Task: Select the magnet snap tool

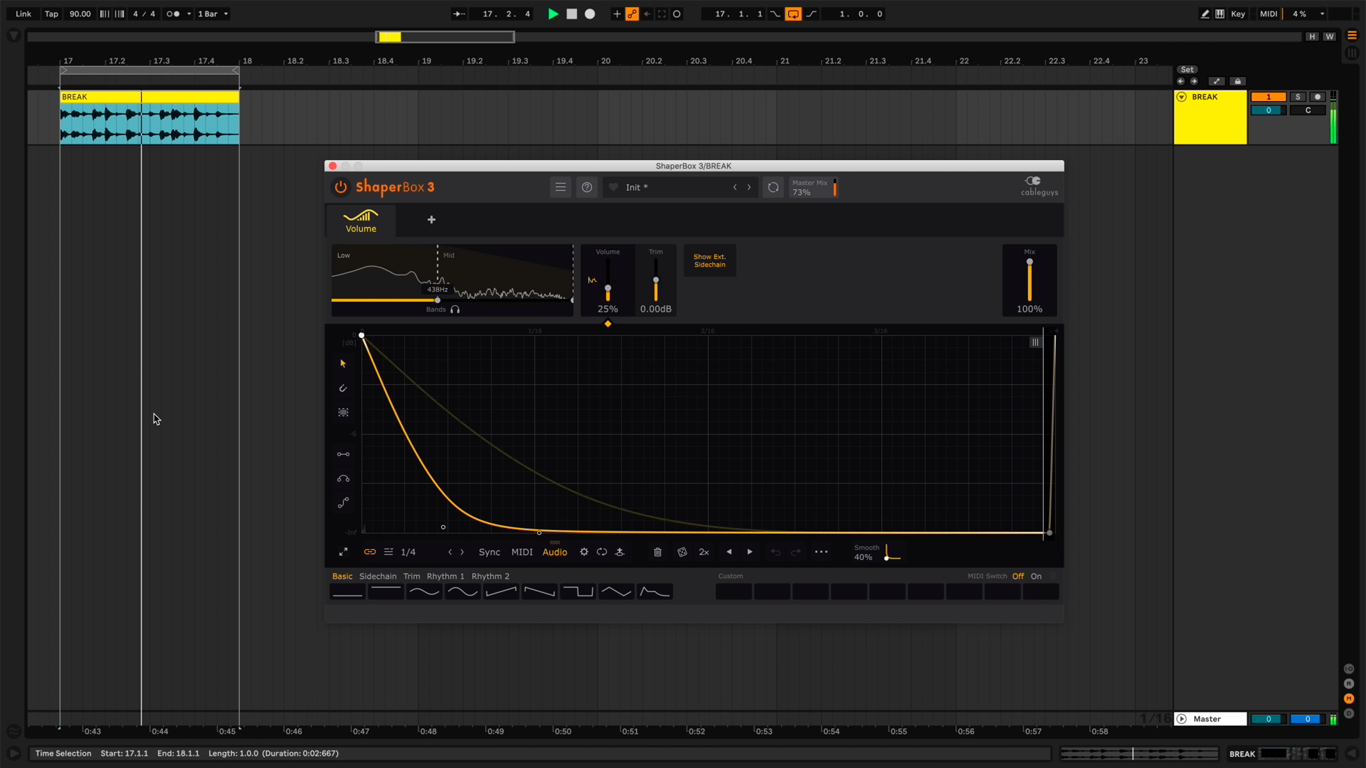Action: (x=343, y=388)
